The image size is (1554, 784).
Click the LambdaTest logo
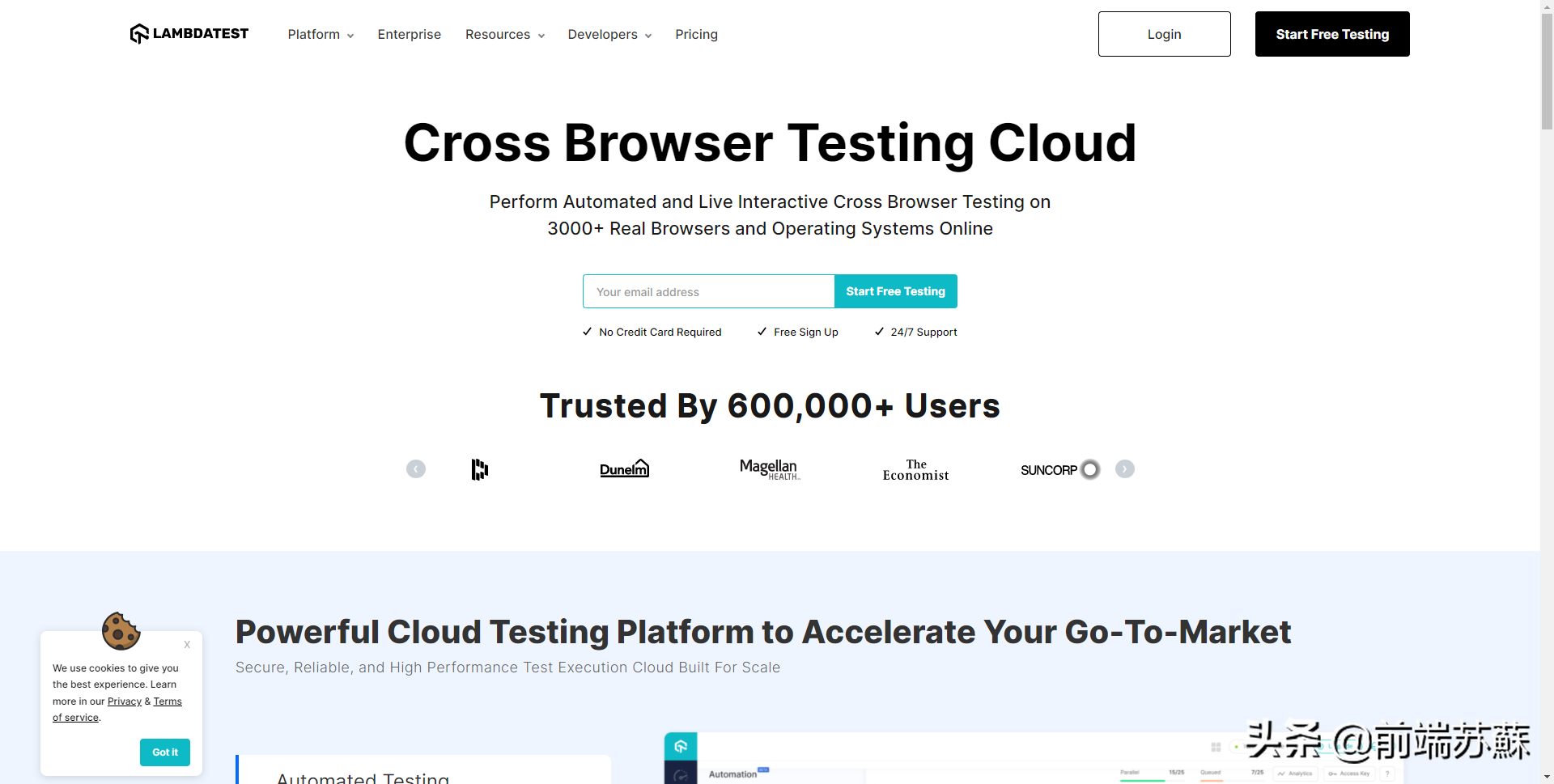189,34
